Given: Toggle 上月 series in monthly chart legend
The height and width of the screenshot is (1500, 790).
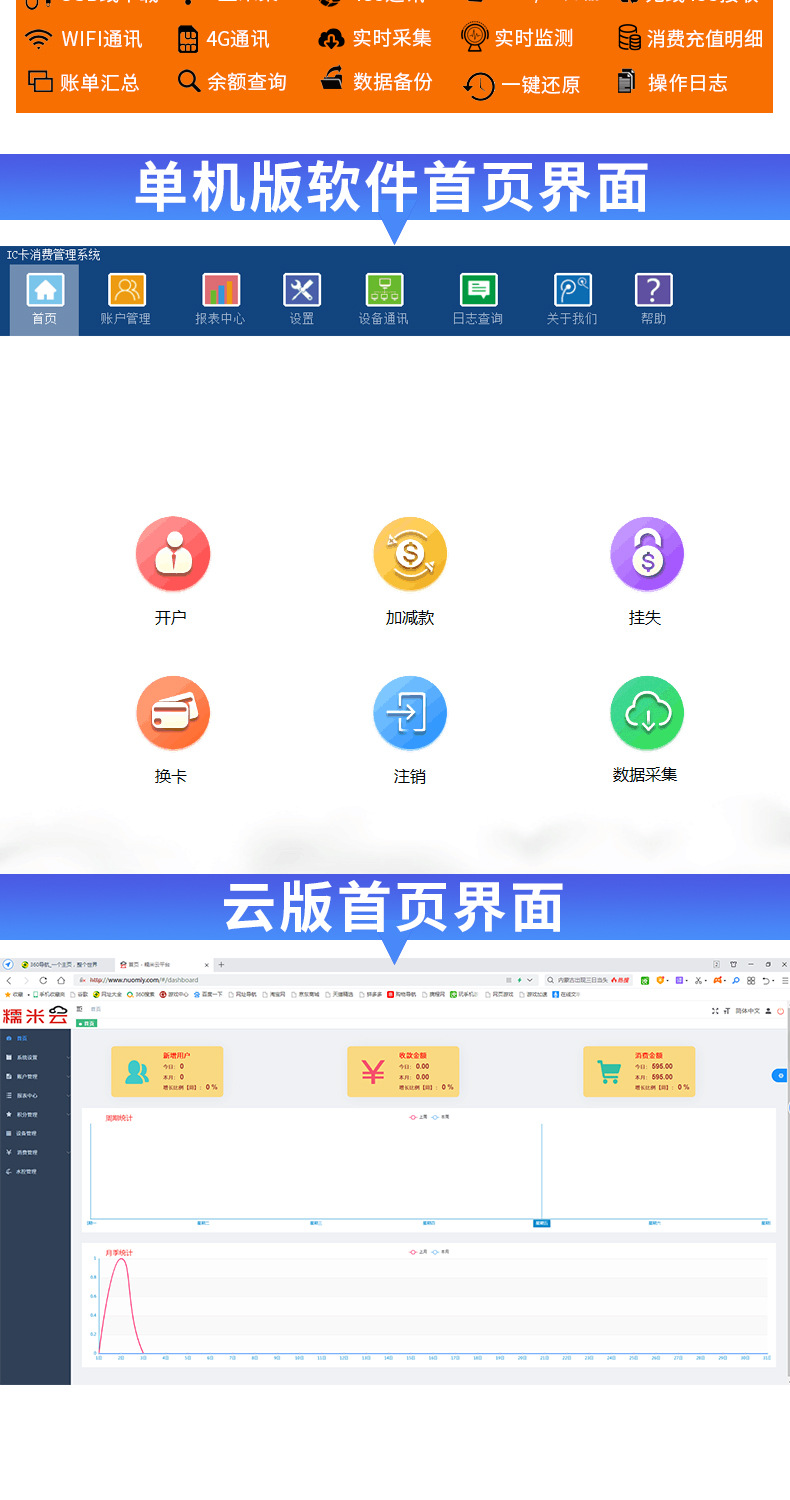Looking at the screenshot, I should coord(418,1251).
